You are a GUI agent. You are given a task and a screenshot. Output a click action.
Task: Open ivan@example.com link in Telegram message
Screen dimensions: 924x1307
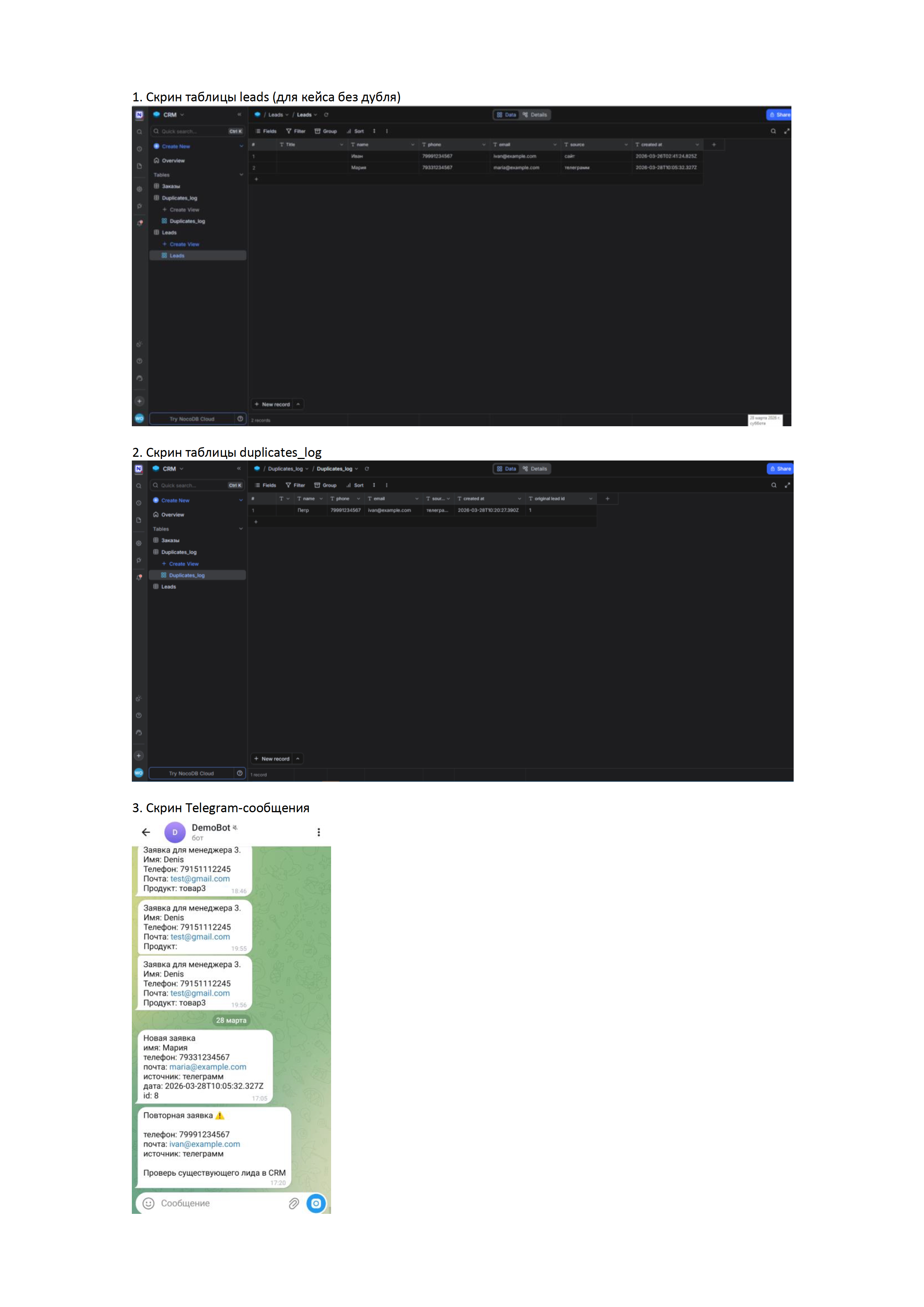point(204,1144)
